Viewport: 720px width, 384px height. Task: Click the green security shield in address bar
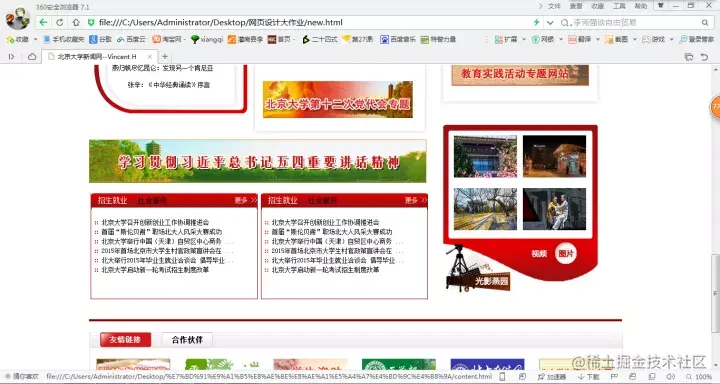tap(91, 23)
